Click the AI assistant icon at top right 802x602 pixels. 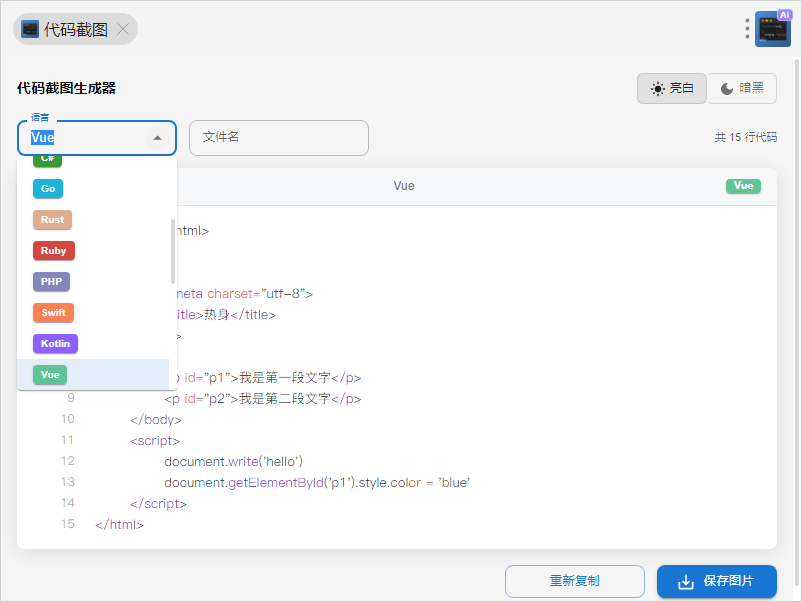tap(773, 29)
